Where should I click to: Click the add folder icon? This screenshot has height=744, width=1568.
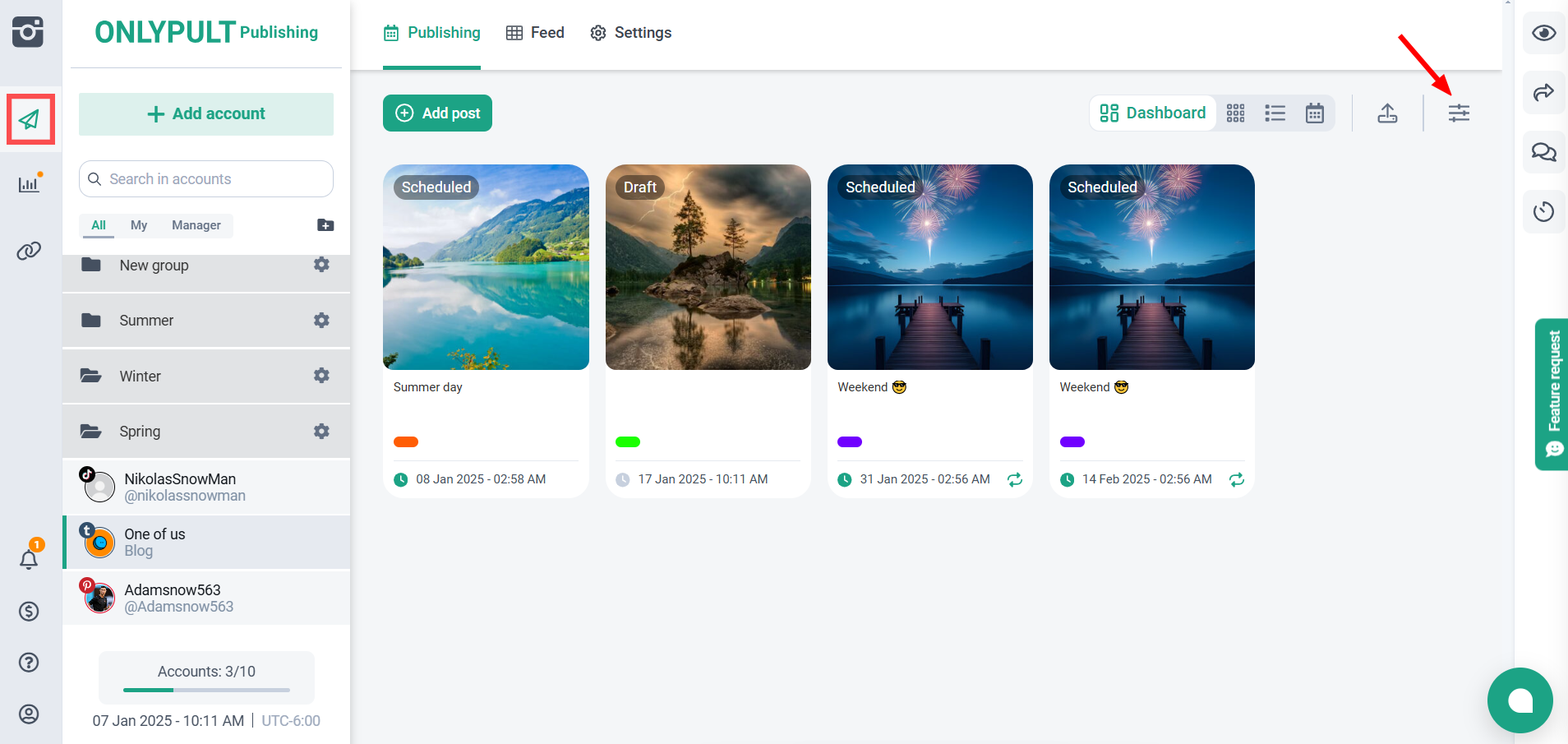pyautogui.click(x=325, y=225)
